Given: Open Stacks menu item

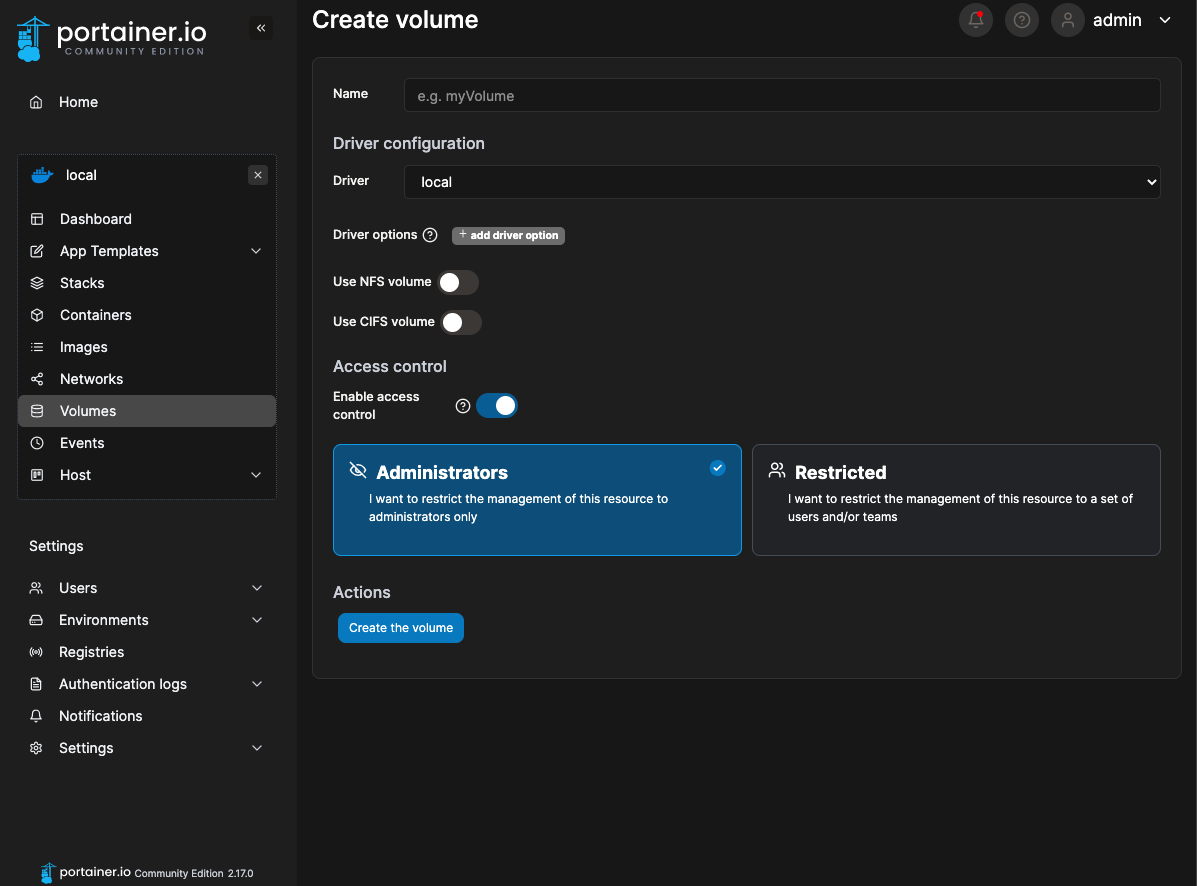Looking at the screenshot, I should [x=82, y=283].
